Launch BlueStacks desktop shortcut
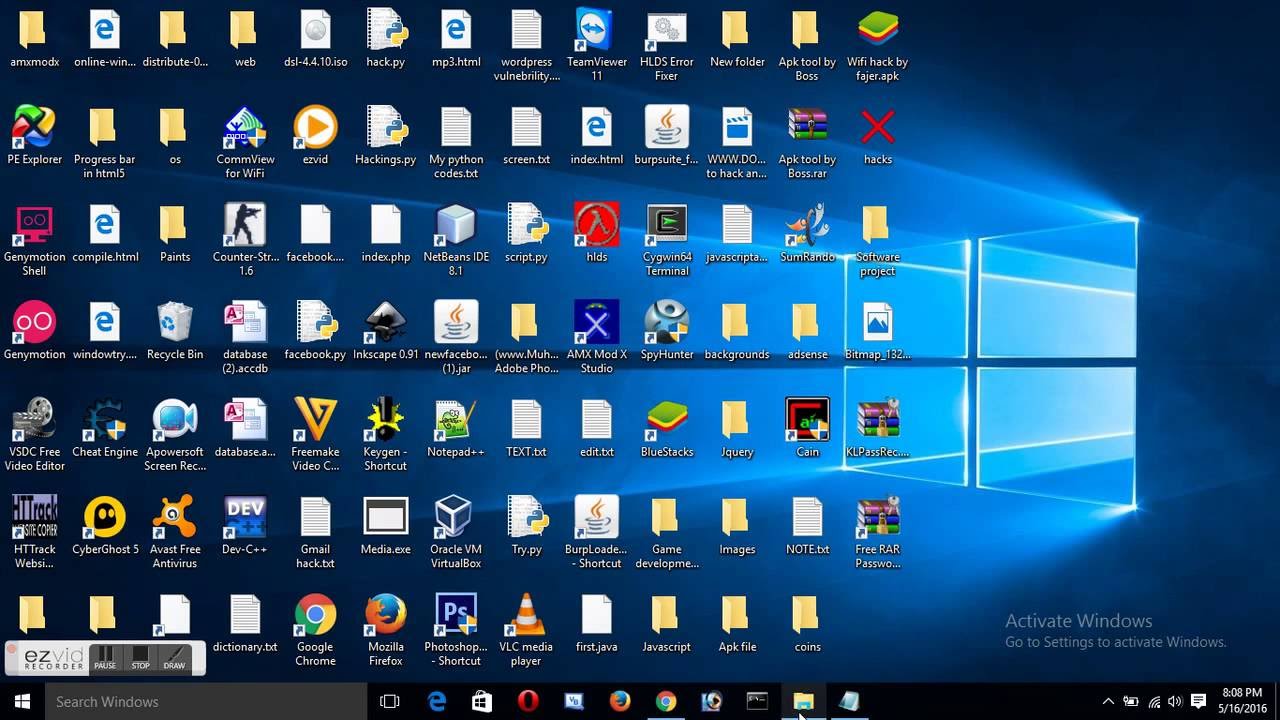 click(667, 428)
